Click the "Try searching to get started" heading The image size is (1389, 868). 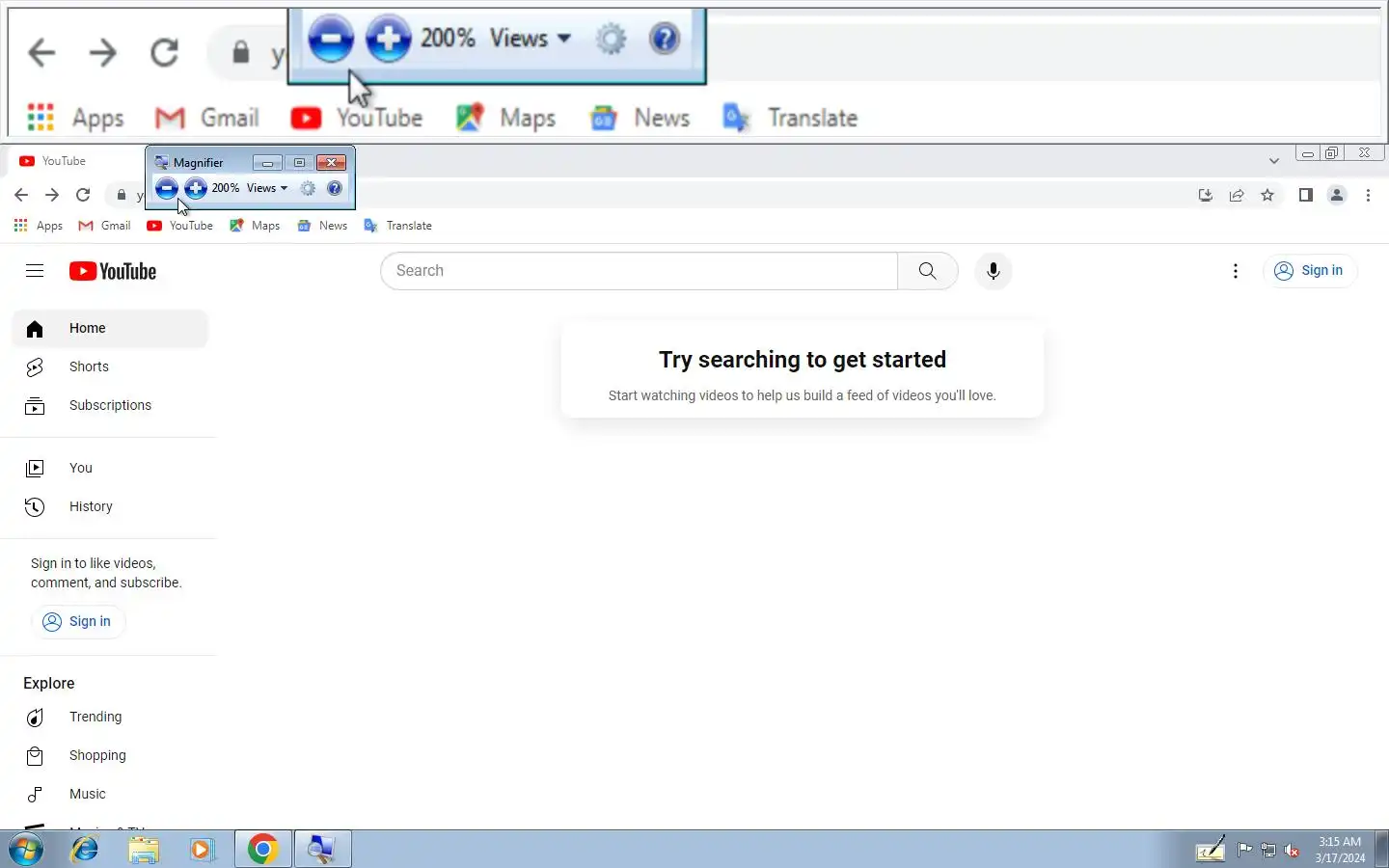click(803, 360)
